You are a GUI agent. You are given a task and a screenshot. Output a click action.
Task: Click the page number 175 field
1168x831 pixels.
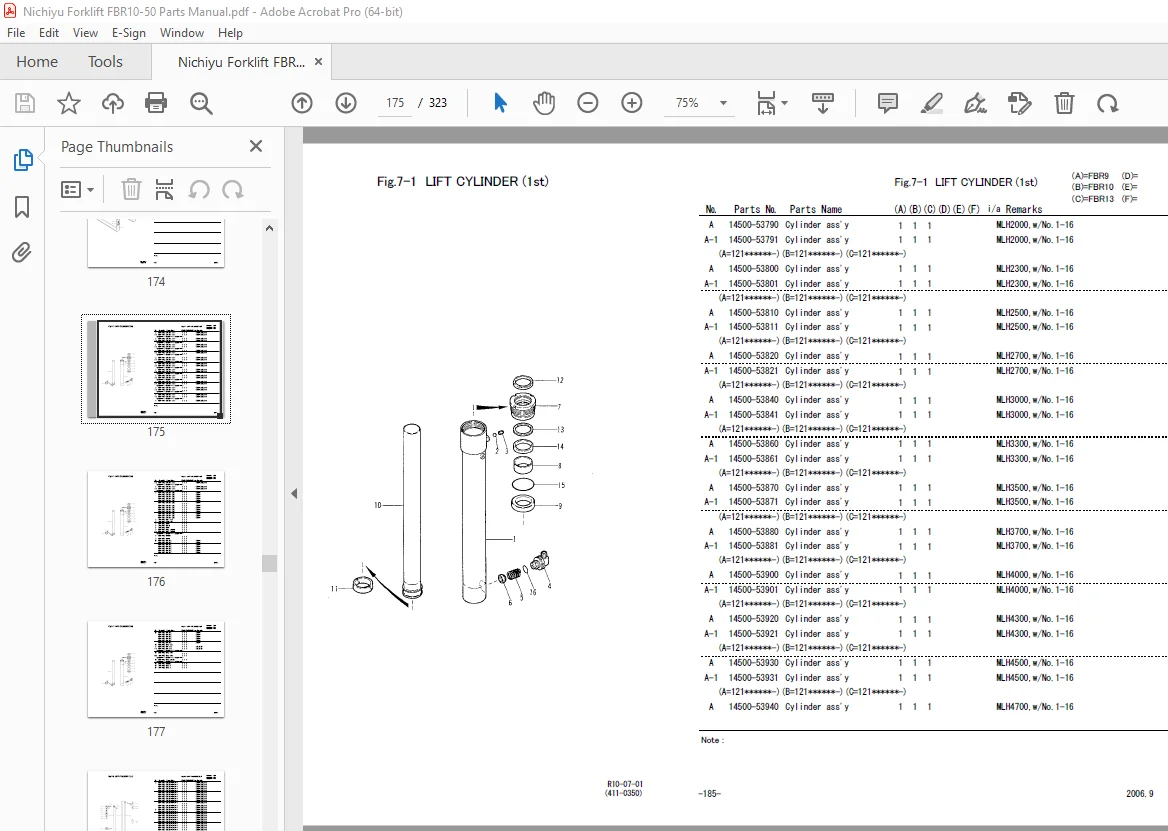click(x=395, y=103)
